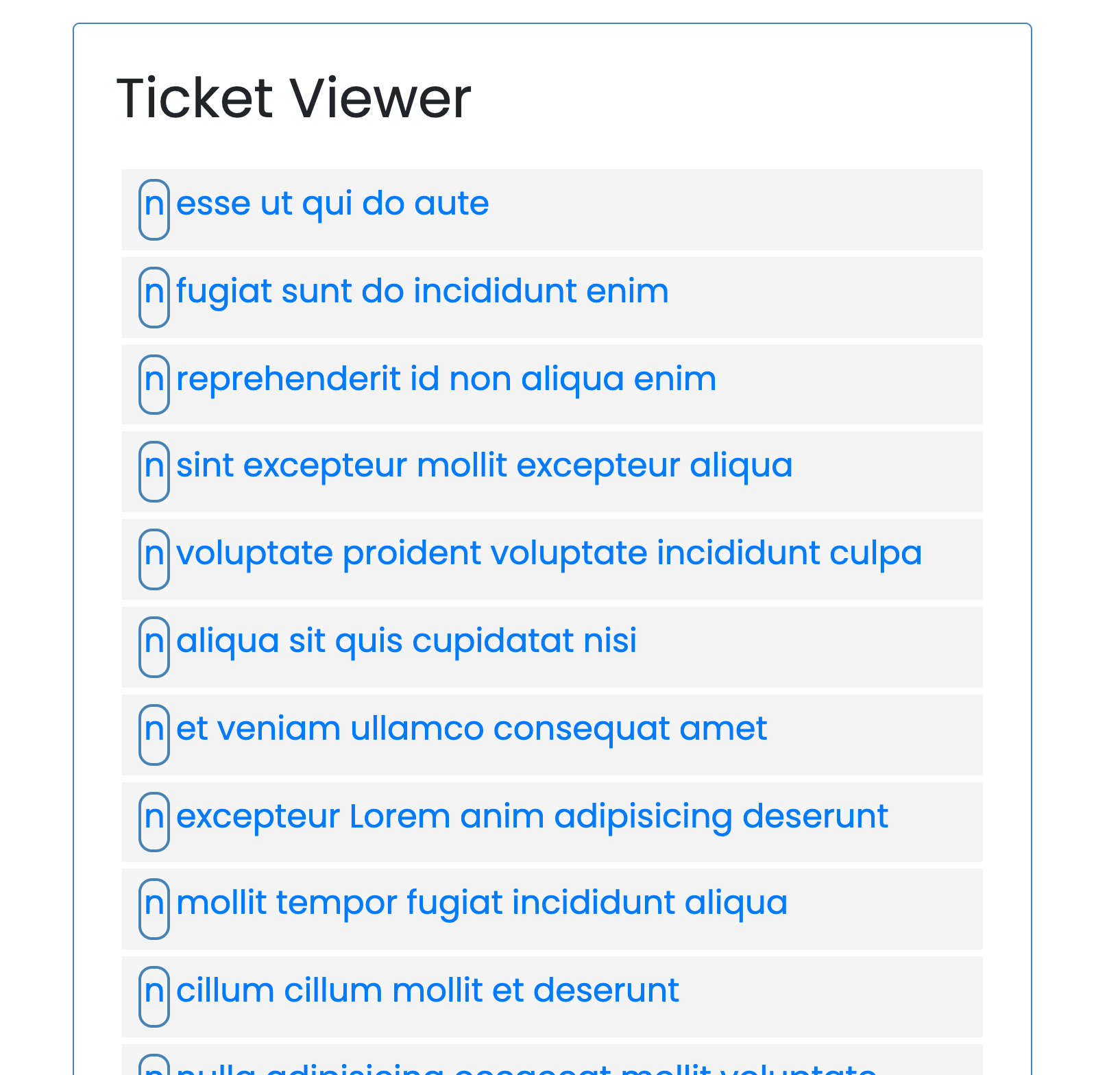The image size is (1120, 1075).
Task: Click the 'n' badge beside 'excepteur Lorem anim adipisicing deserunt'
Action: pyautogui.click(x=154, y=823)
